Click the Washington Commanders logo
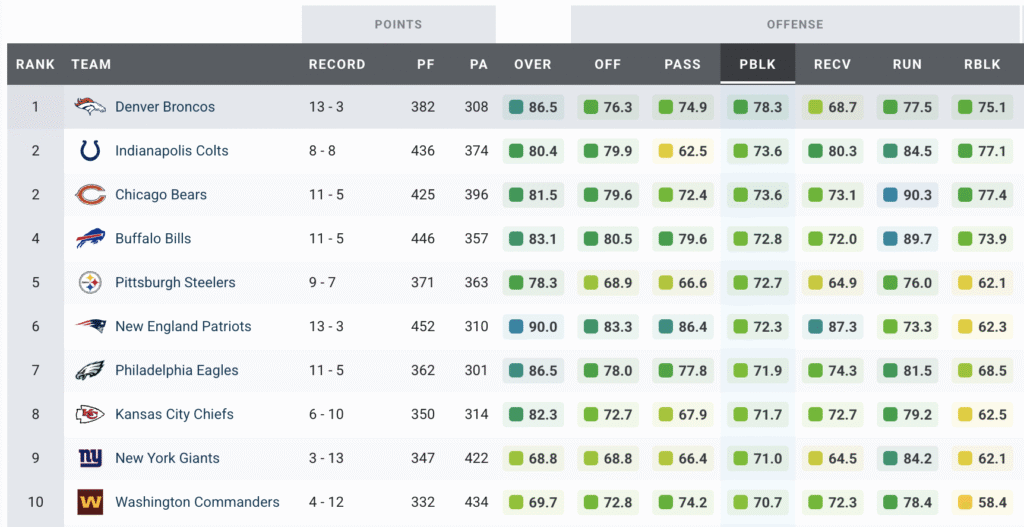Image resolution: width=1024 pixels, height=527 pixels. point(90,502)
